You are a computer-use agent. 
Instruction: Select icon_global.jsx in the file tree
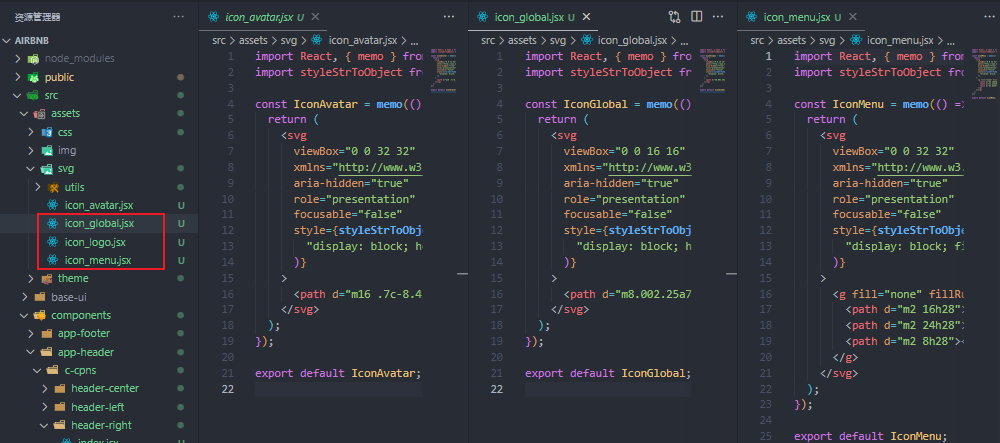[99, 224]
